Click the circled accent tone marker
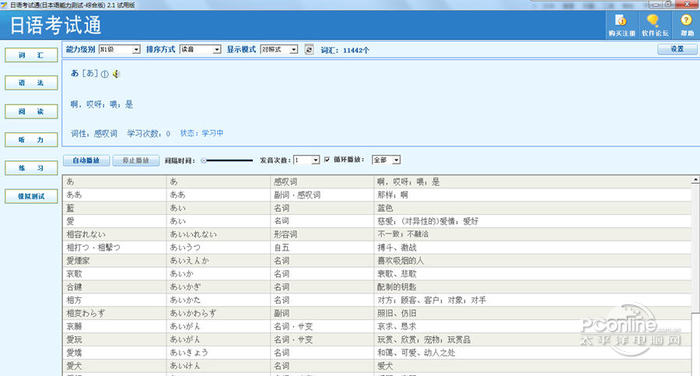The width and height of the screenshot is (700, 376). [104, 74]
